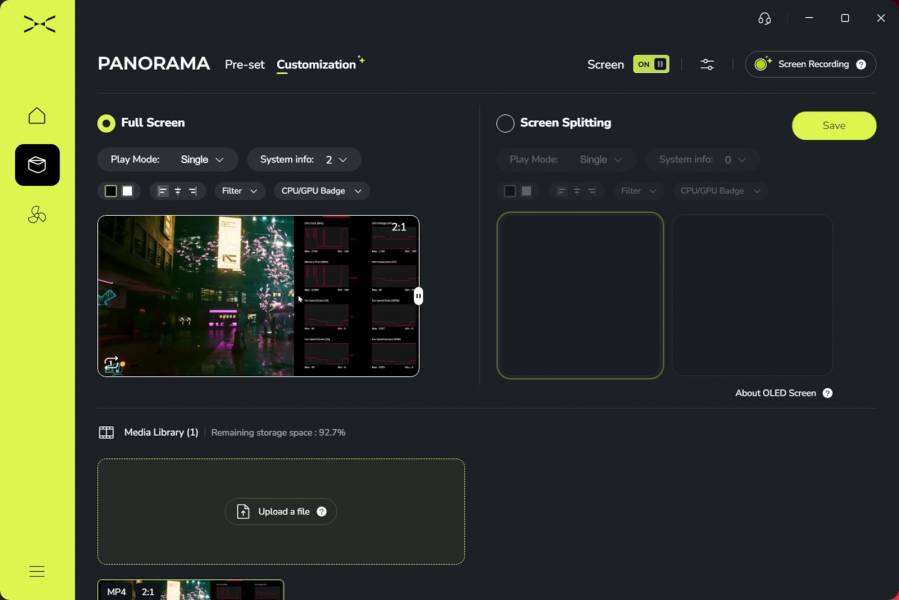The width and height of the screenshot is (899, 600).
Task: Open the Home page from sidebar
Action: coord(37,116)
